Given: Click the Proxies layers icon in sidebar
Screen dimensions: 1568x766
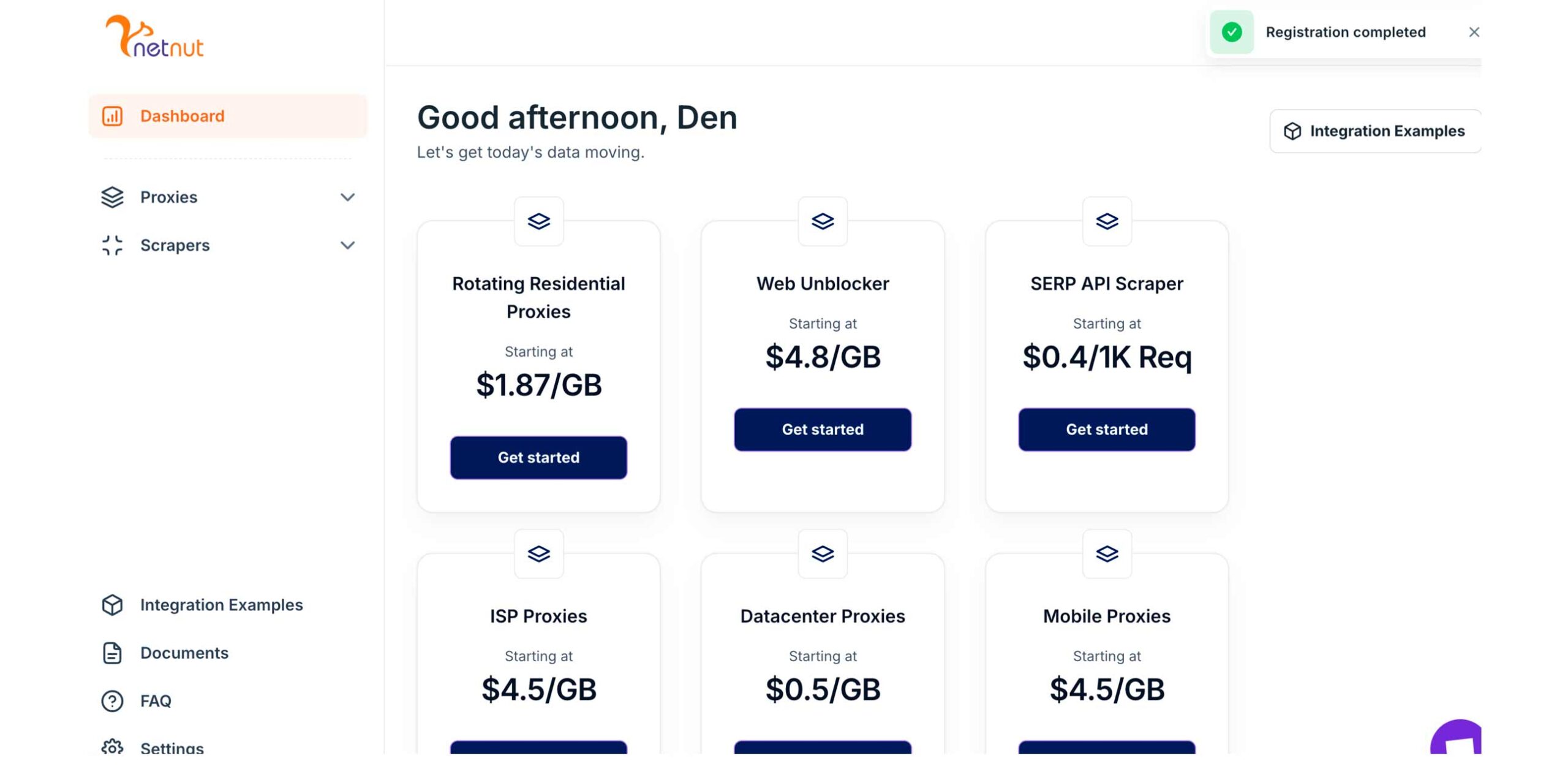Looking at the screenshot, I should coord(112,197).
